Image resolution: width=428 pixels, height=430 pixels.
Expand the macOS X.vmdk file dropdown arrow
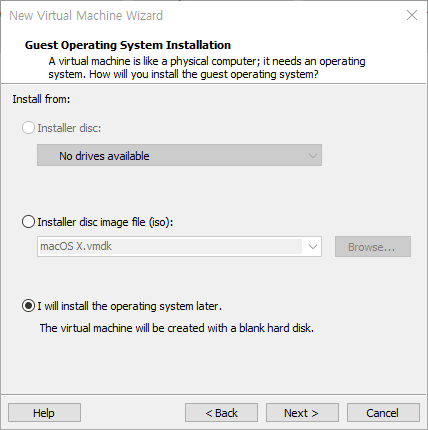point(313,247)
